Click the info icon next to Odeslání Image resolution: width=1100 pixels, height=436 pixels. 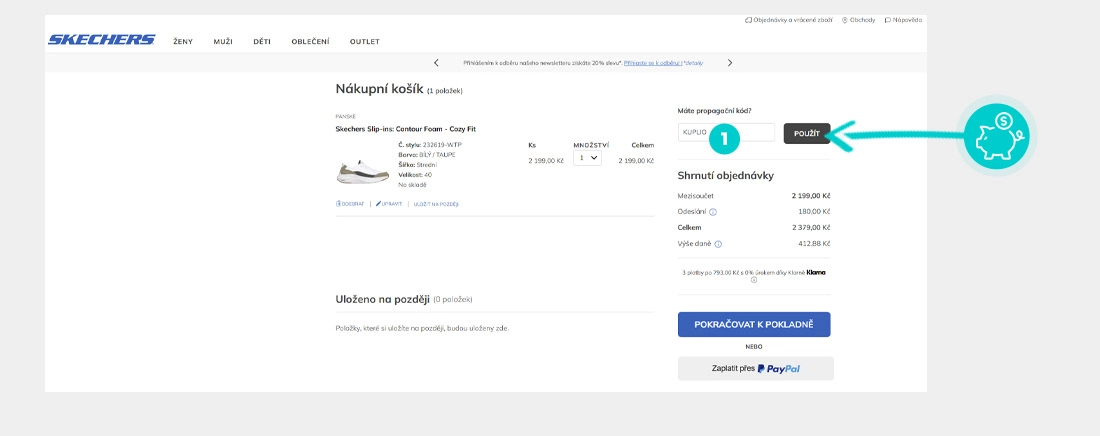(713, 212)
